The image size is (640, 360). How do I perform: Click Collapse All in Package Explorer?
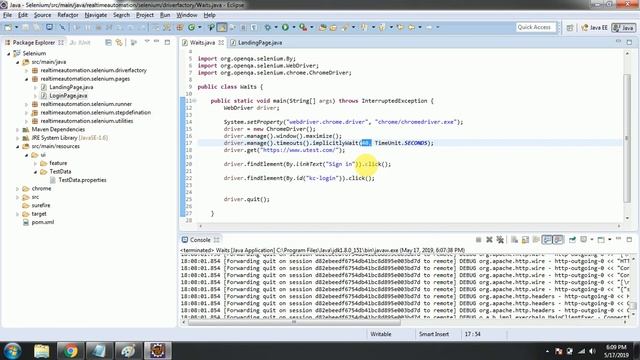click(x=108, y=42)
